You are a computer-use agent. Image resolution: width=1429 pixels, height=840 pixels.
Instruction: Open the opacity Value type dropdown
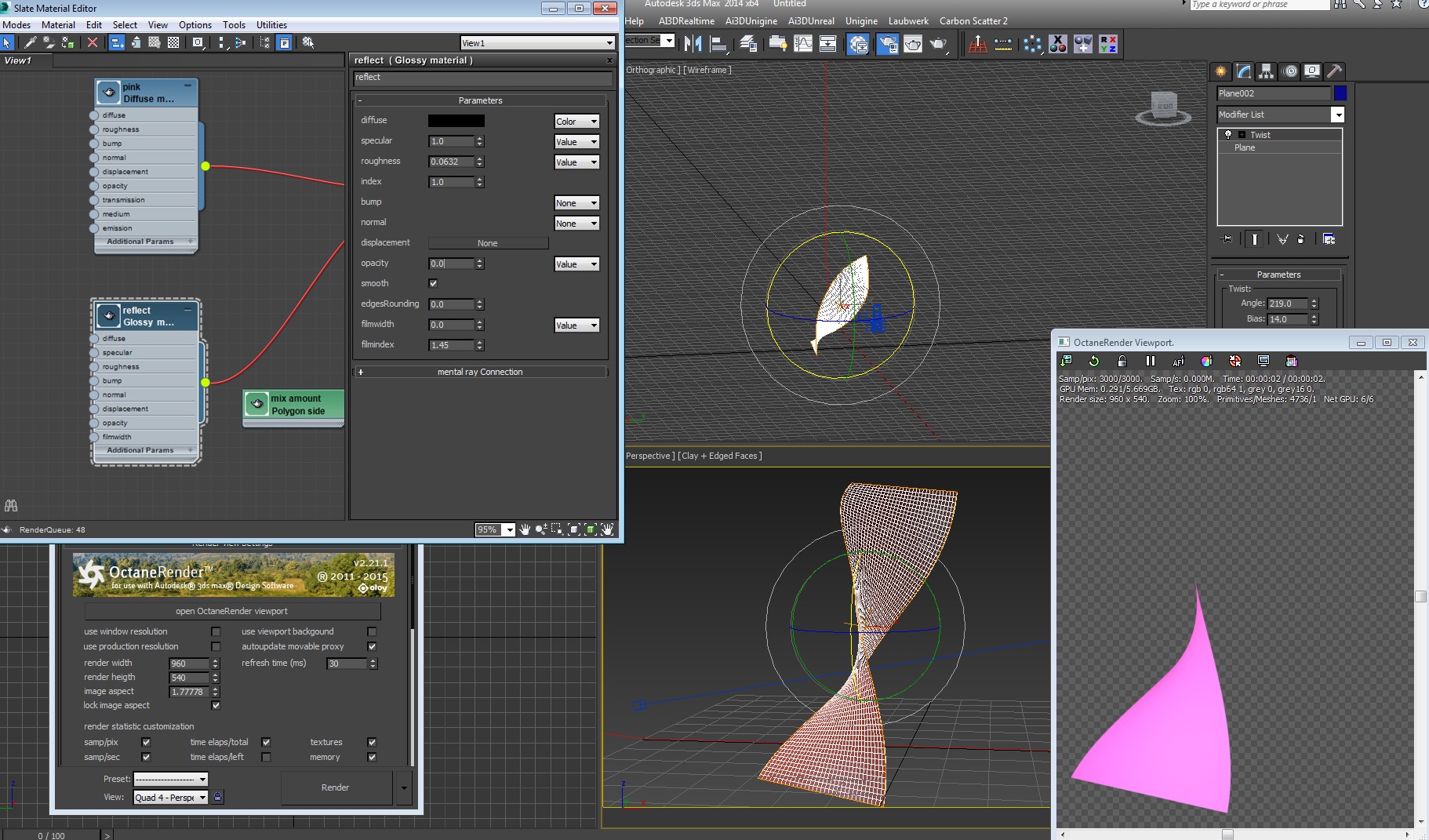[576, 264]
